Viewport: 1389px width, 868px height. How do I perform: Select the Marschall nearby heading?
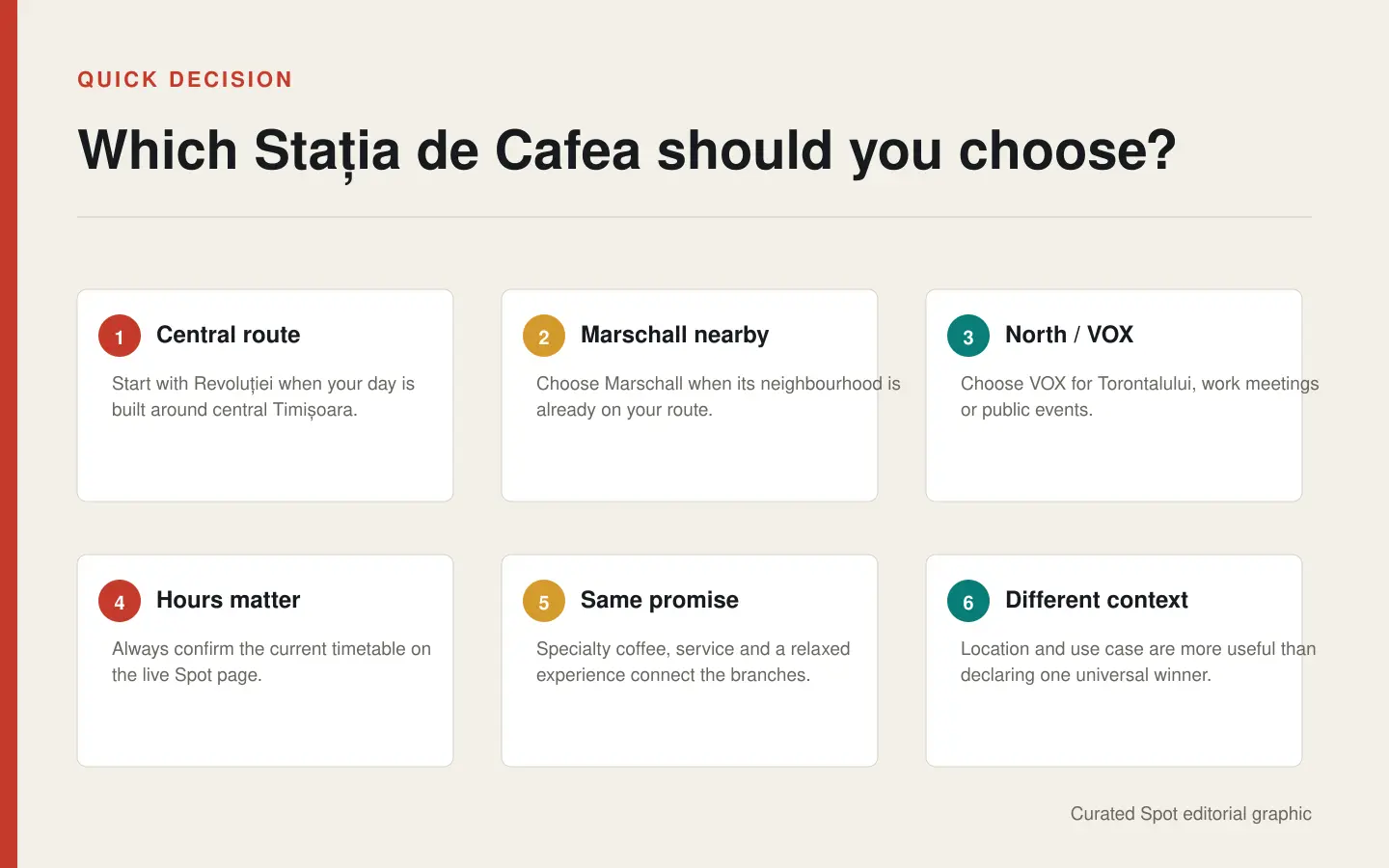tap(675, 335)
